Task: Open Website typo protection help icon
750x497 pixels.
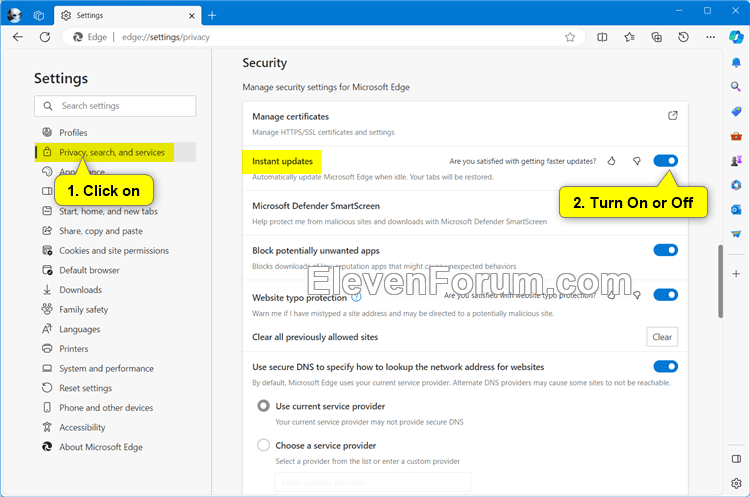Action: coord(356,297)
